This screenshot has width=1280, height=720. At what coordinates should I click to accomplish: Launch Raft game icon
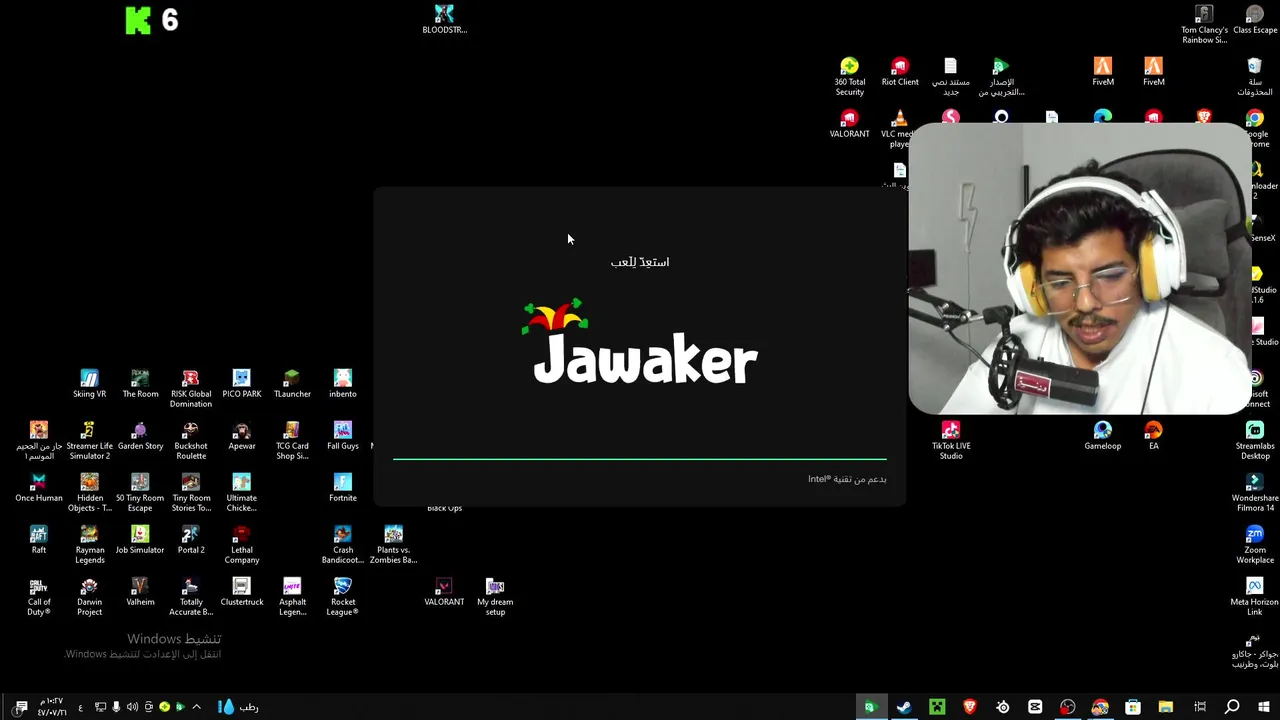[x=39, y=539]
